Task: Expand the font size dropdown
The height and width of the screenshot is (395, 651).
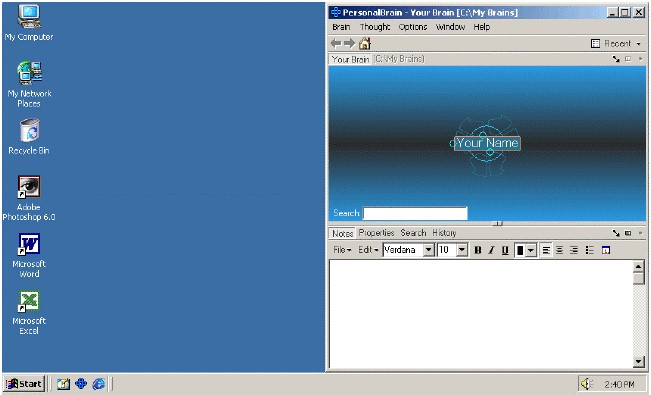Action: coord(462,250)
